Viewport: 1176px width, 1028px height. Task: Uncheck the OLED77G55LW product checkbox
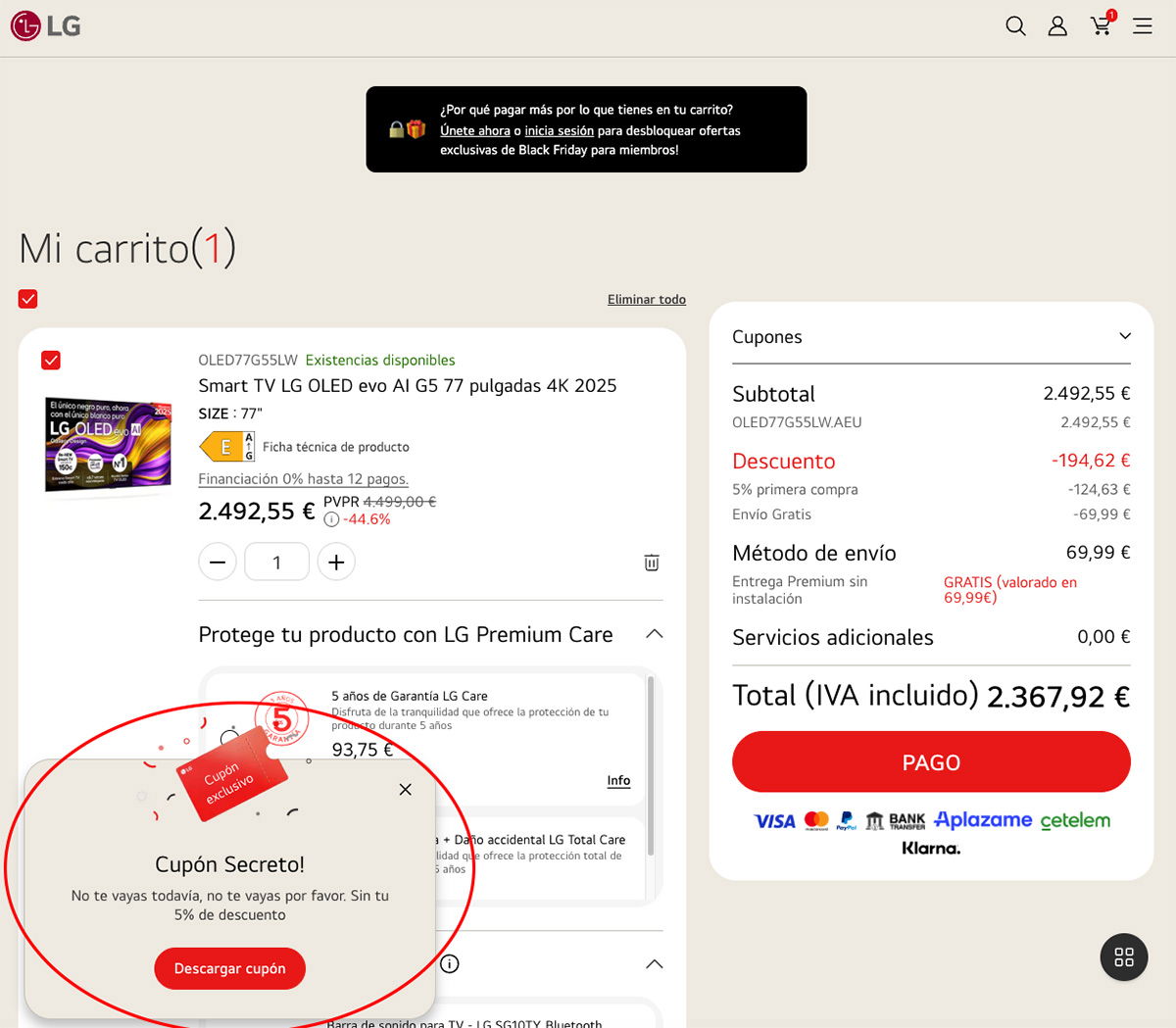(51, 361)
